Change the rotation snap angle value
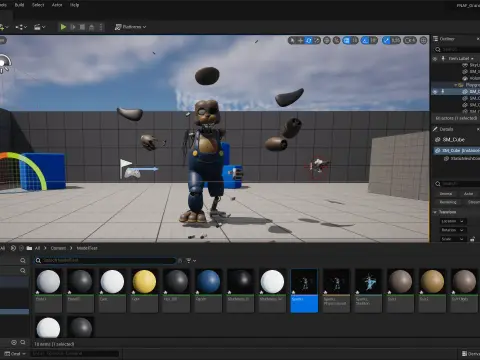Screen dimensions: 480x360 (374, 40)
